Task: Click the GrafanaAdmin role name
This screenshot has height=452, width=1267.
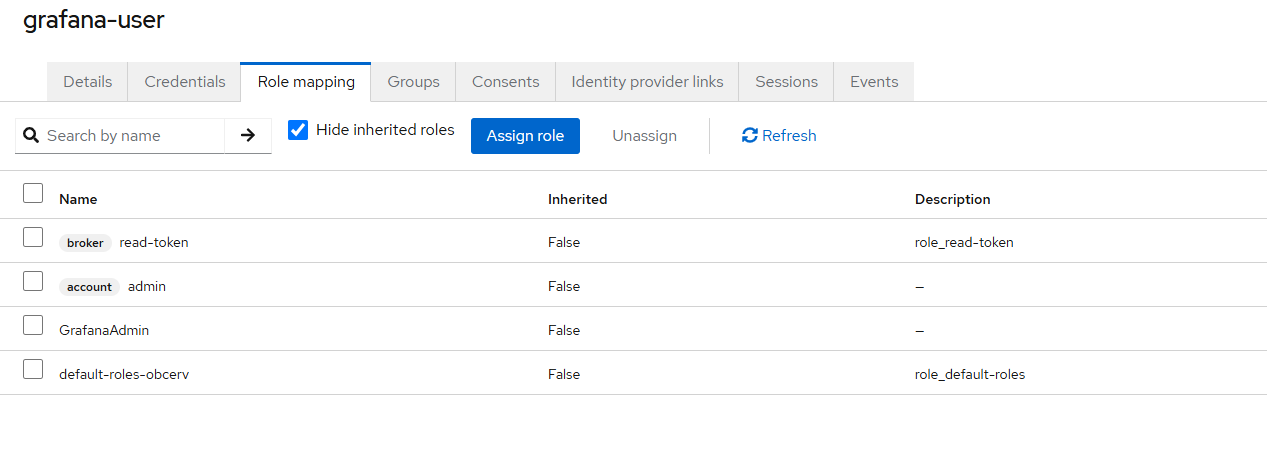Action: point(104,330)
